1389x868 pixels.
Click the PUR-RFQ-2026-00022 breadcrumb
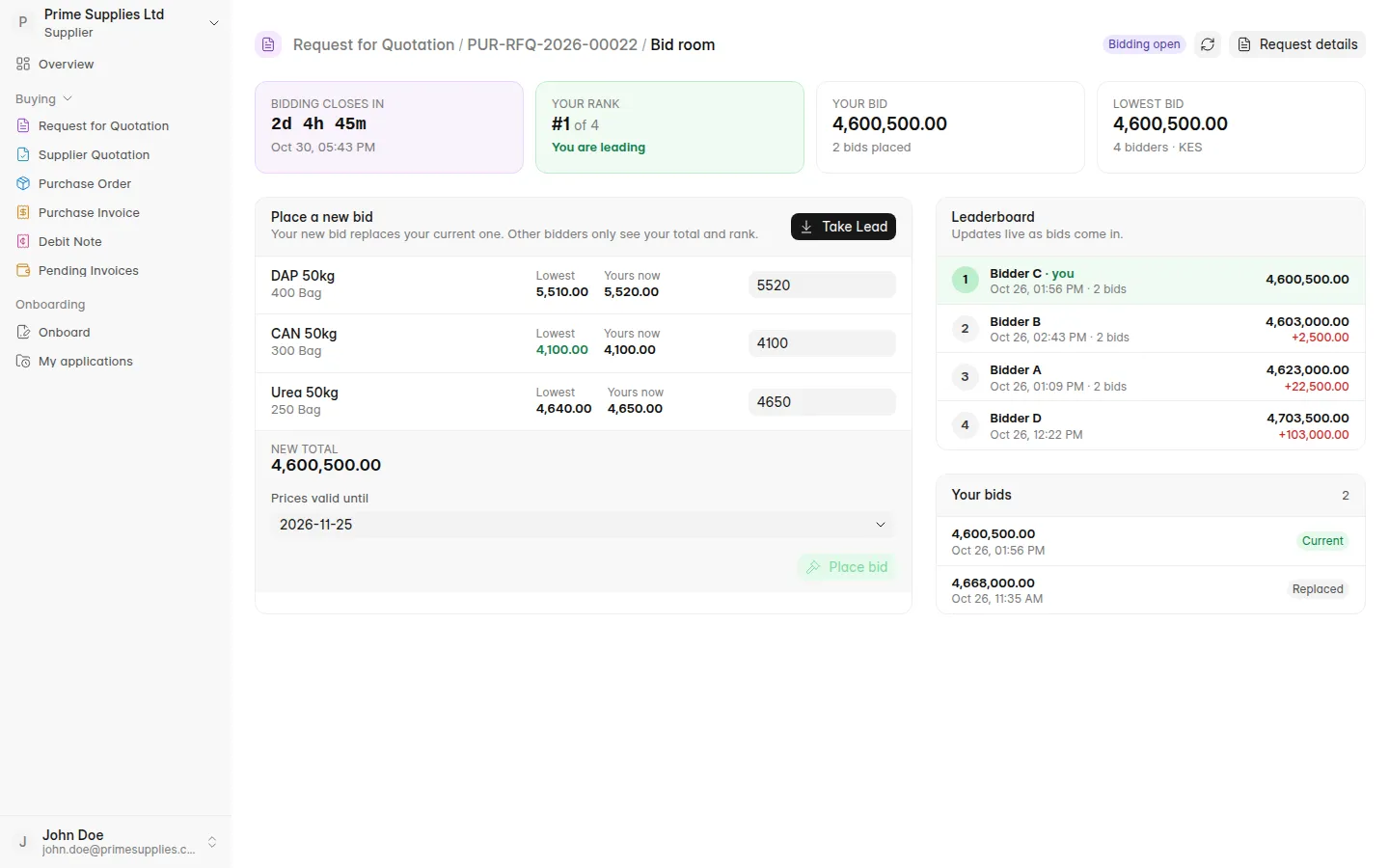[x=552, y=45]
